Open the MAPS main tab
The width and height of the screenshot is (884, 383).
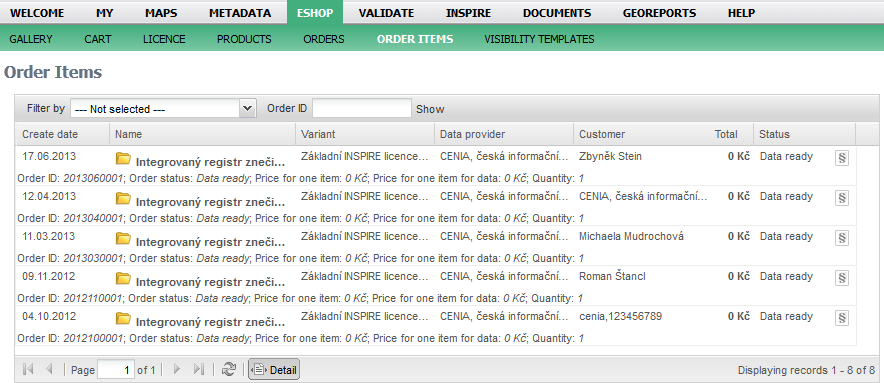[161, 13]
